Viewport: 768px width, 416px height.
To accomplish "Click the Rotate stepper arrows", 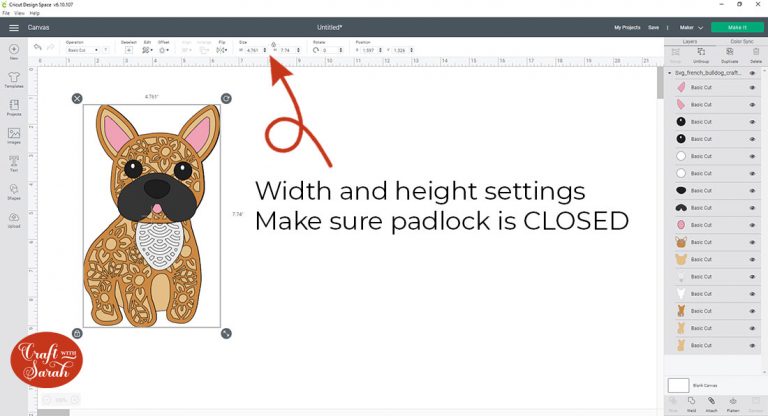I will [341, 50].
